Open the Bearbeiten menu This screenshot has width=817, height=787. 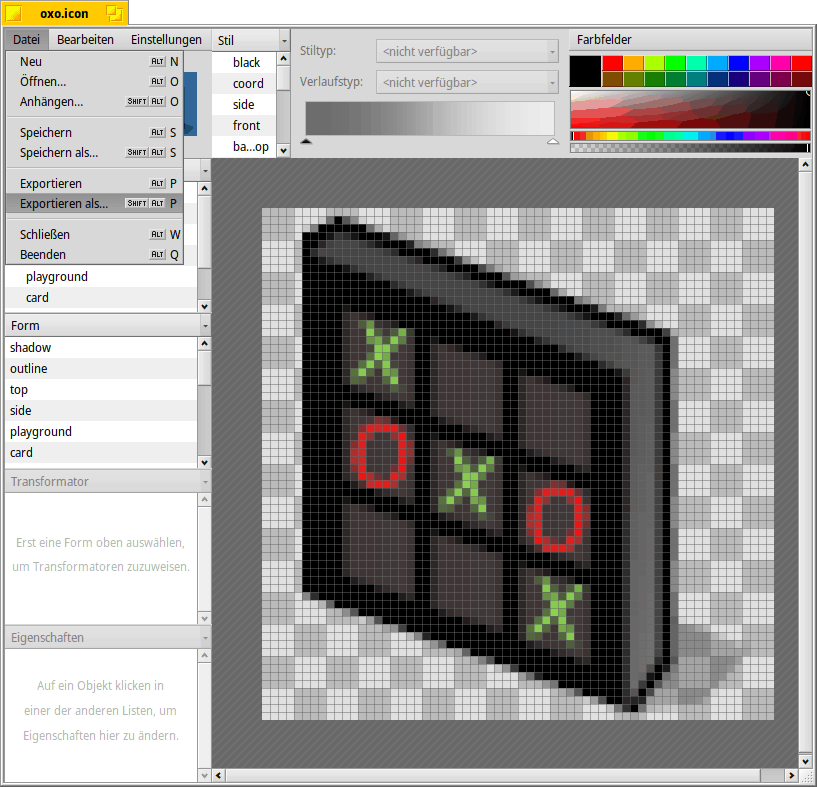[x=85, y=40]
